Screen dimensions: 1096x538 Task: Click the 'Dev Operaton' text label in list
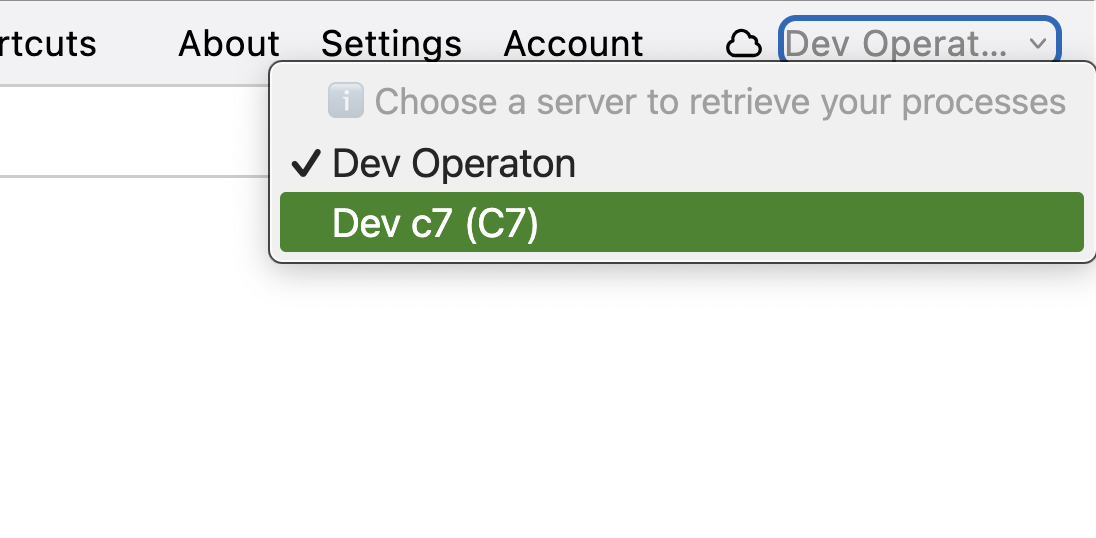pyautogui.click(x=454, y=163)
